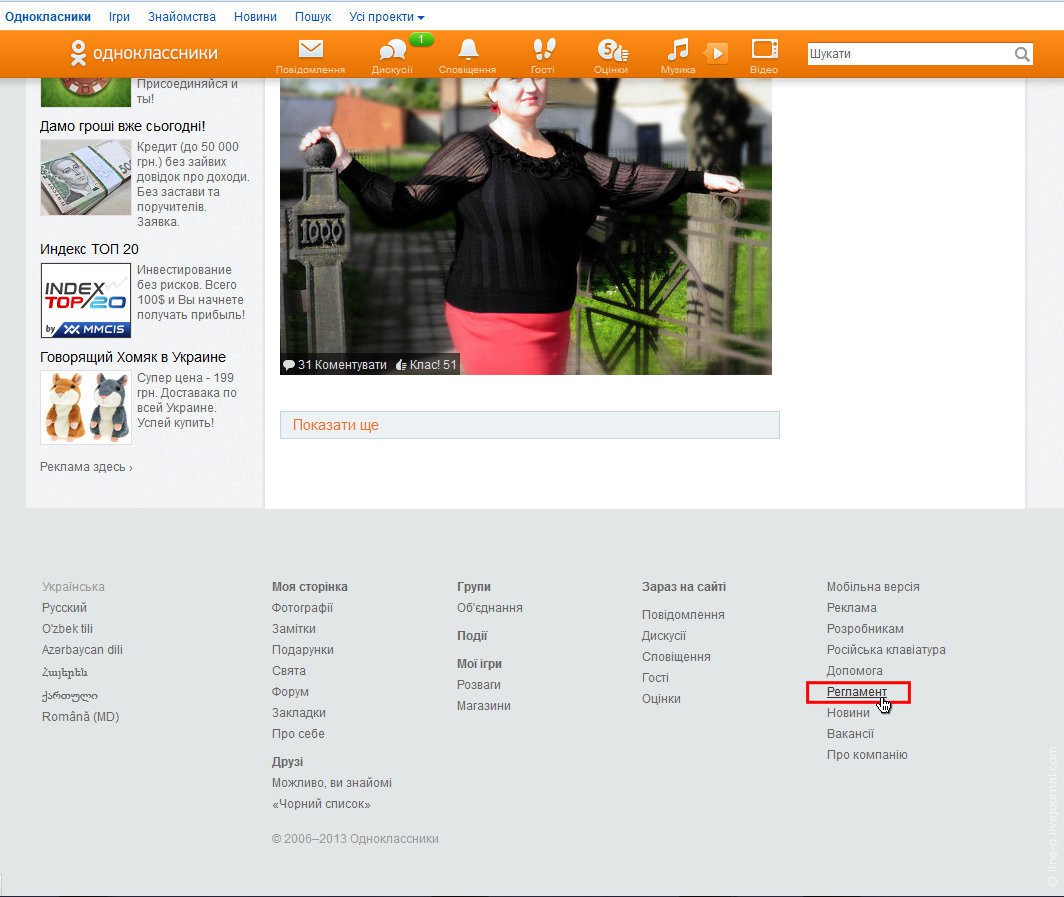This screenshot has width=1064, height=897.
Task: Click the music play button icon
Action: point(716,53)
